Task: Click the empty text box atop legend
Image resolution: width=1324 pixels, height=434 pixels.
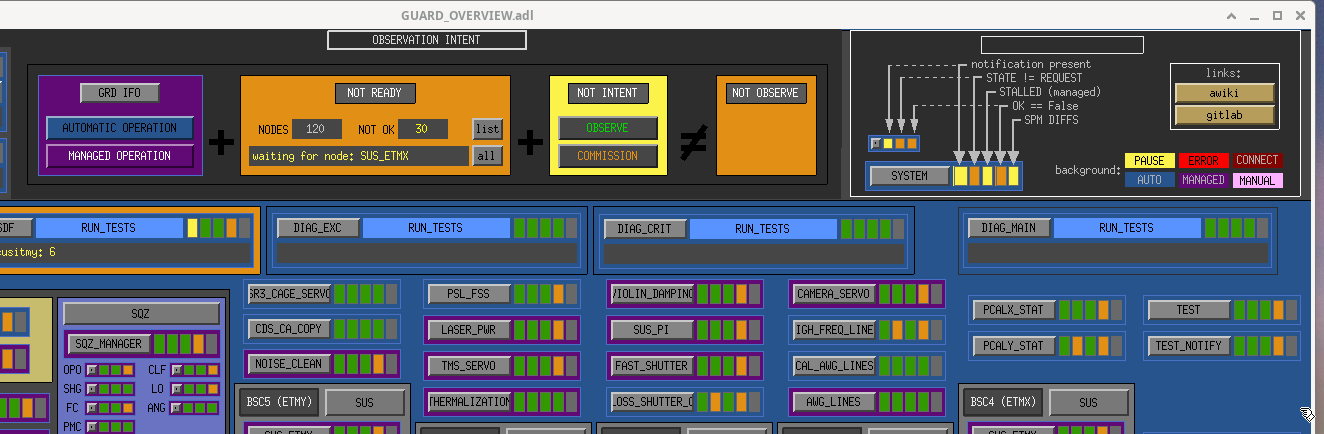Action: pyautogui.click(x=1062, y=45)
